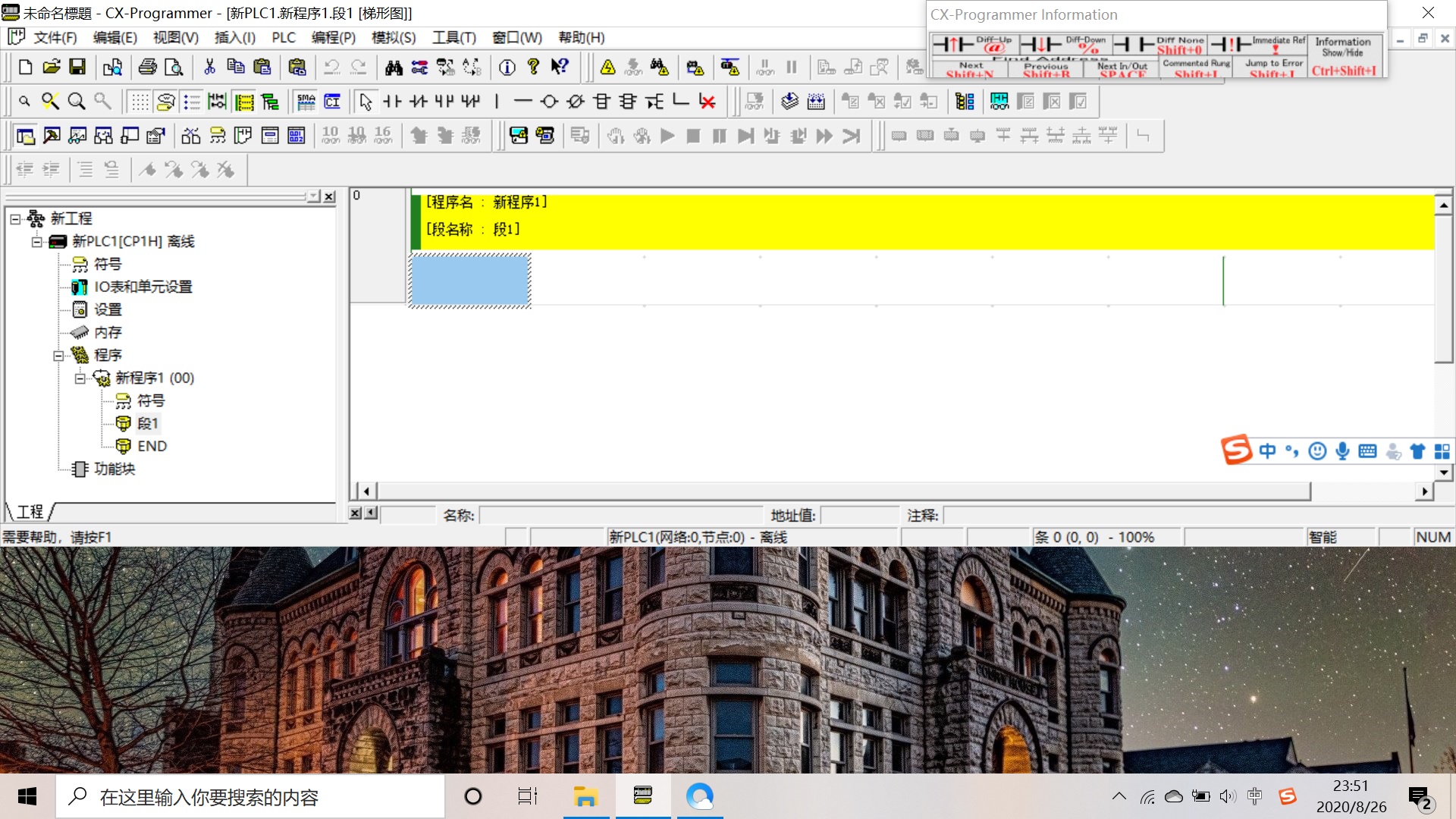Collapse the 新程序1 (00) tree node
This screenshot has width=1456, height=819.
coord(80,378)
